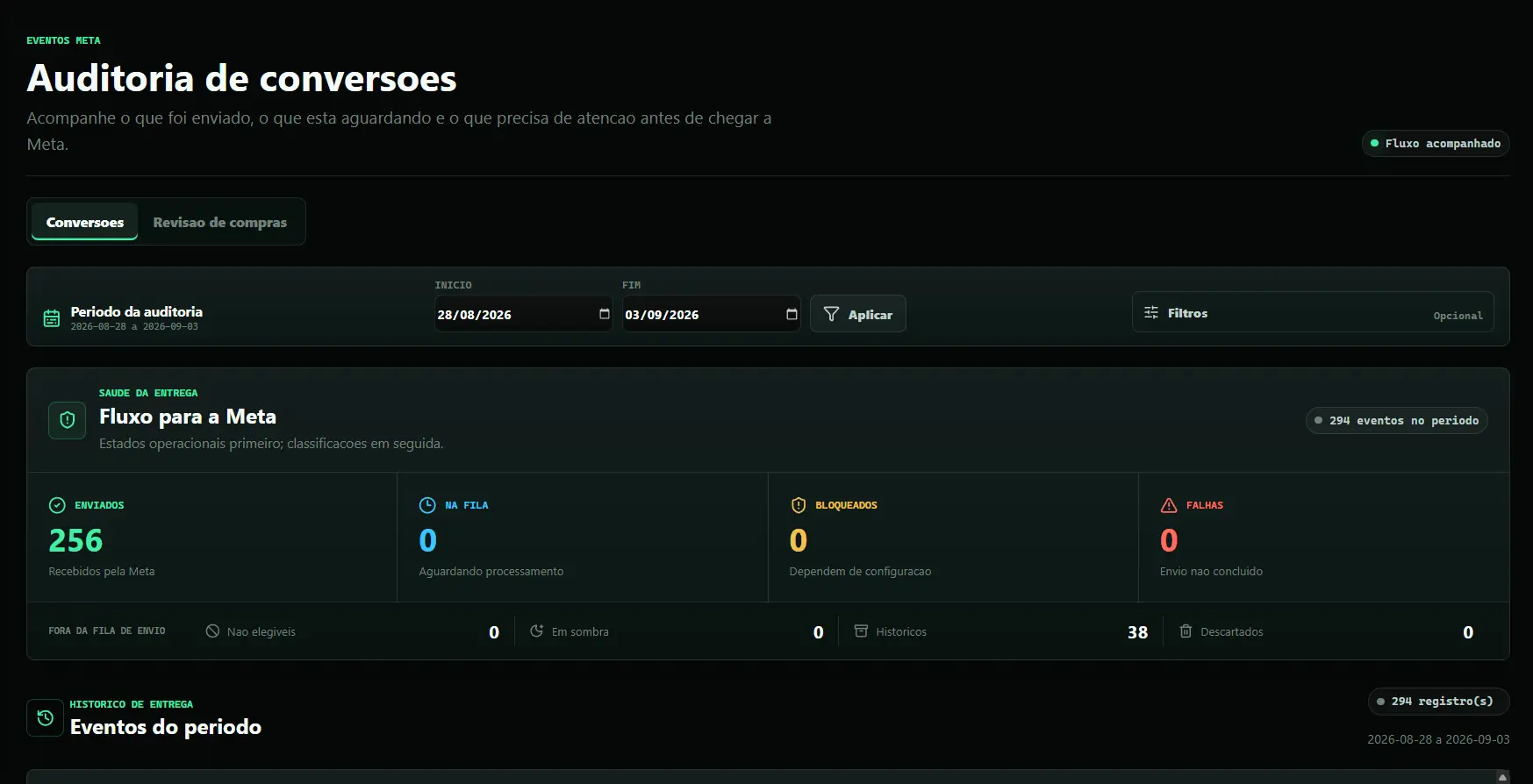Image resolution: width=1533 pixels, height=784 pixels.
Task: Click the Em sombra label
Action: tap(580, 631)
